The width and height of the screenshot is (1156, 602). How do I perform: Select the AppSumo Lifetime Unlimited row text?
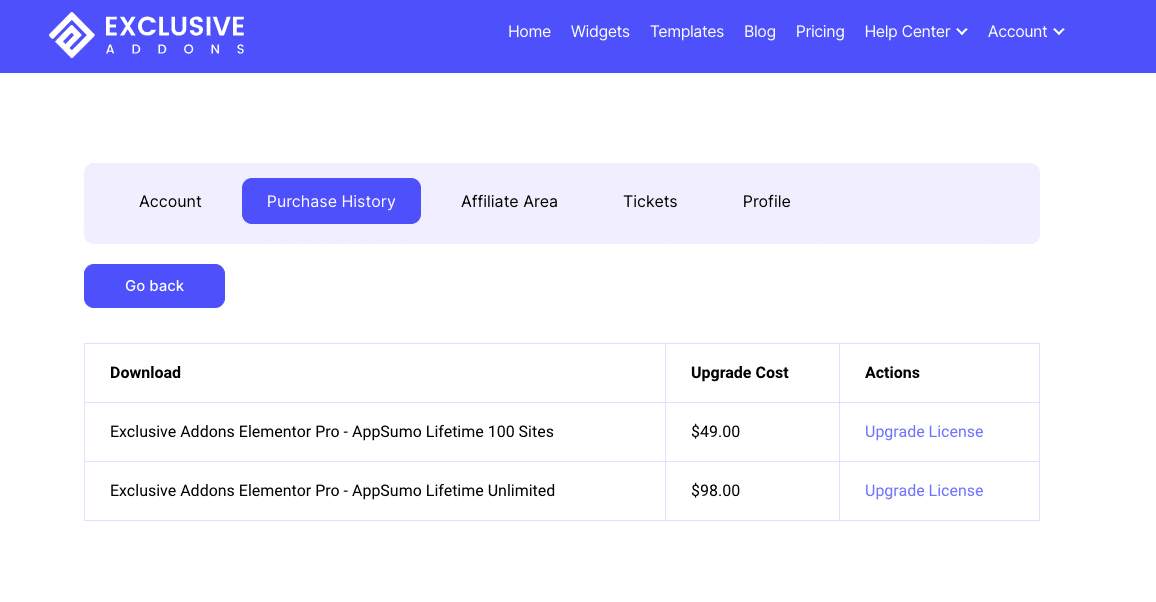(332, 491)
